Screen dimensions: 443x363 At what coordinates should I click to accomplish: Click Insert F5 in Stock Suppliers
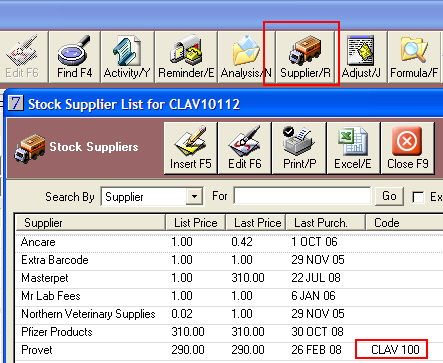(191, 148)
